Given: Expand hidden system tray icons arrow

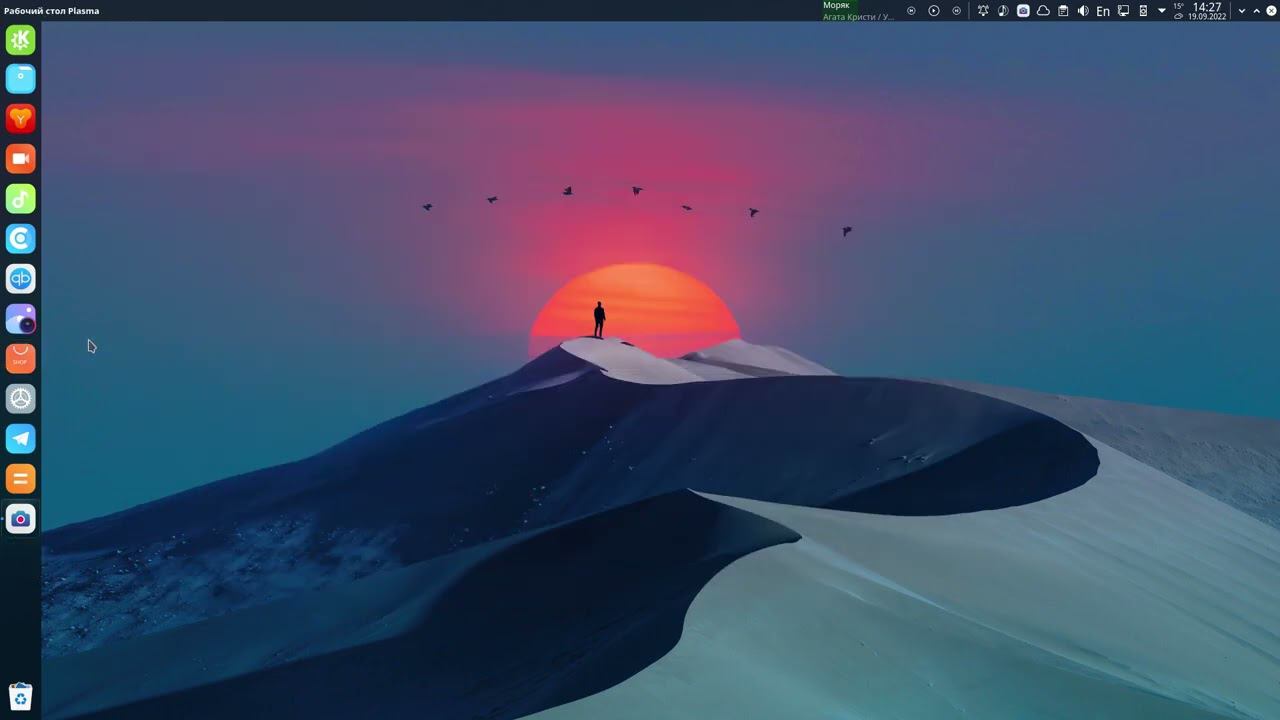Looking at the screenshot, I should [1162, 11].
